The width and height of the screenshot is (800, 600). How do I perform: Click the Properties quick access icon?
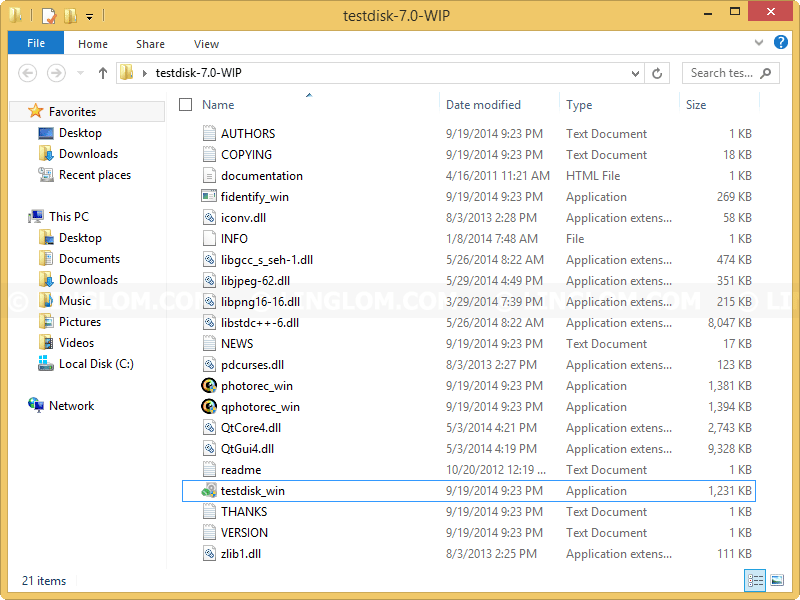click(x=49, y=15)
